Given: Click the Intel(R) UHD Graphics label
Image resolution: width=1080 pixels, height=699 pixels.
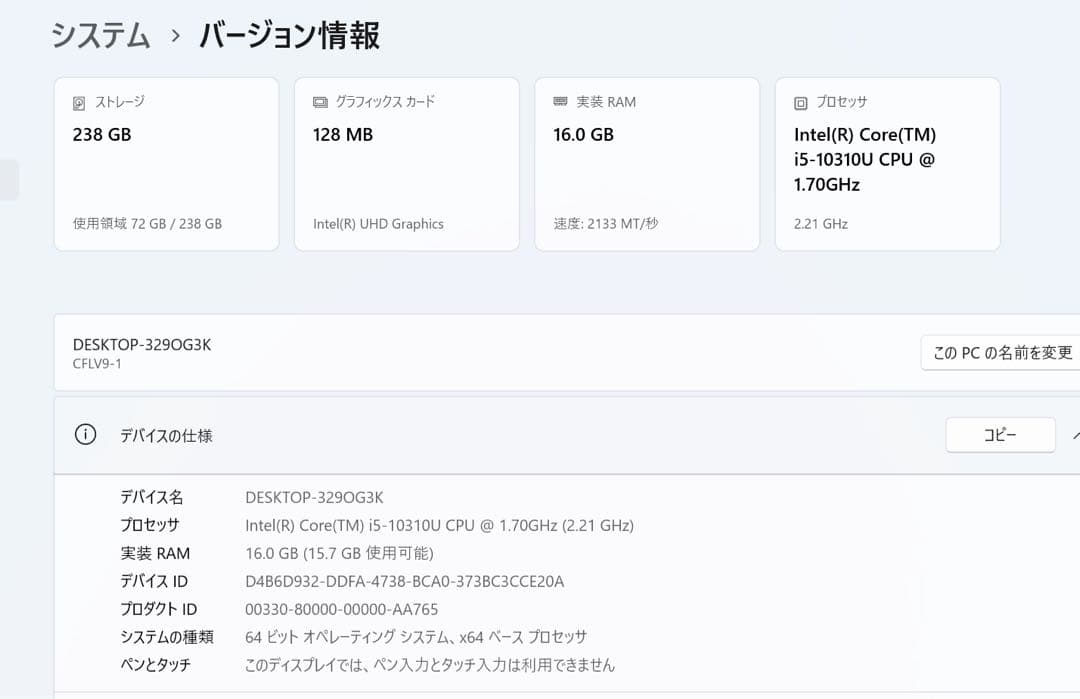Looking at the screenshot, I should 378,224.
